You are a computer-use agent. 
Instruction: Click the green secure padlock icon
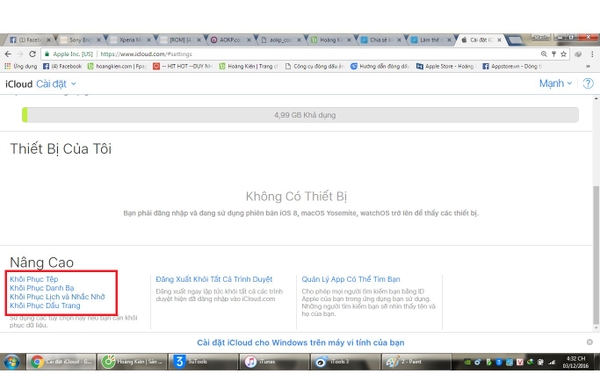point(47,54)
